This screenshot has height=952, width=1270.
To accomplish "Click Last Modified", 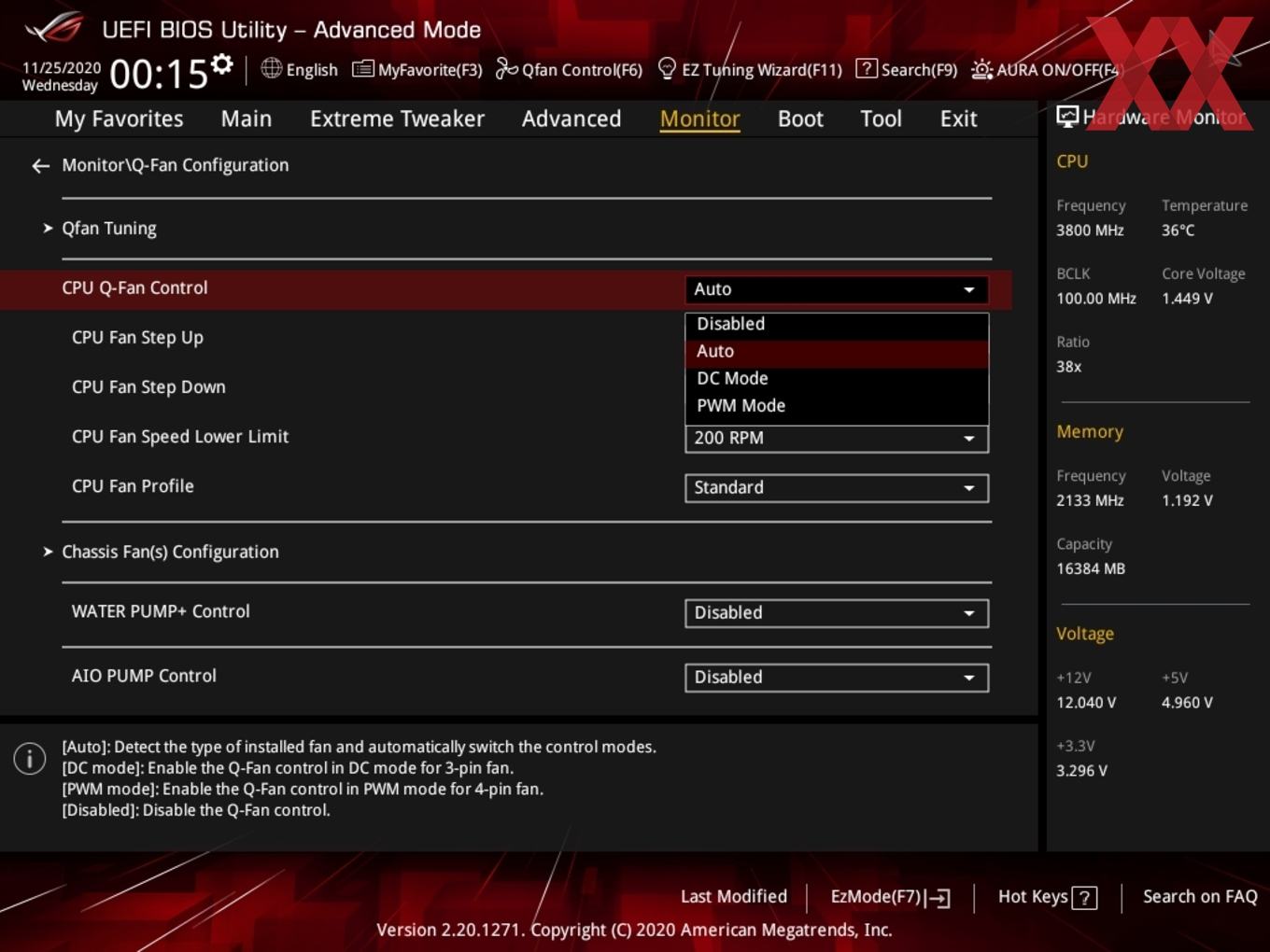I will coord(734,897).
